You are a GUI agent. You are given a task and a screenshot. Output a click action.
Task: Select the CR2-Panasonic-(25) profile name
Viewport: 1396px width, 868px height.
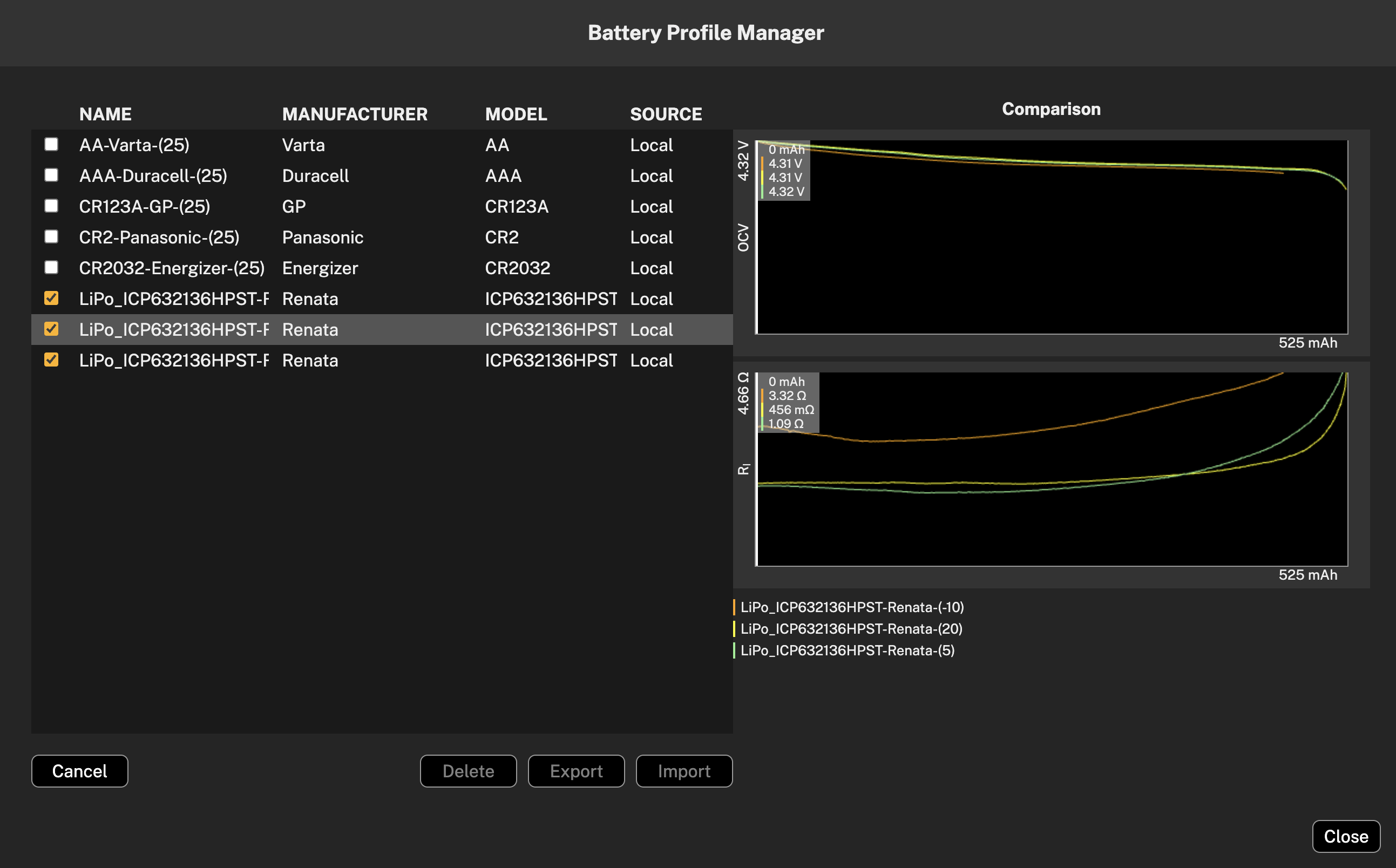159,237
